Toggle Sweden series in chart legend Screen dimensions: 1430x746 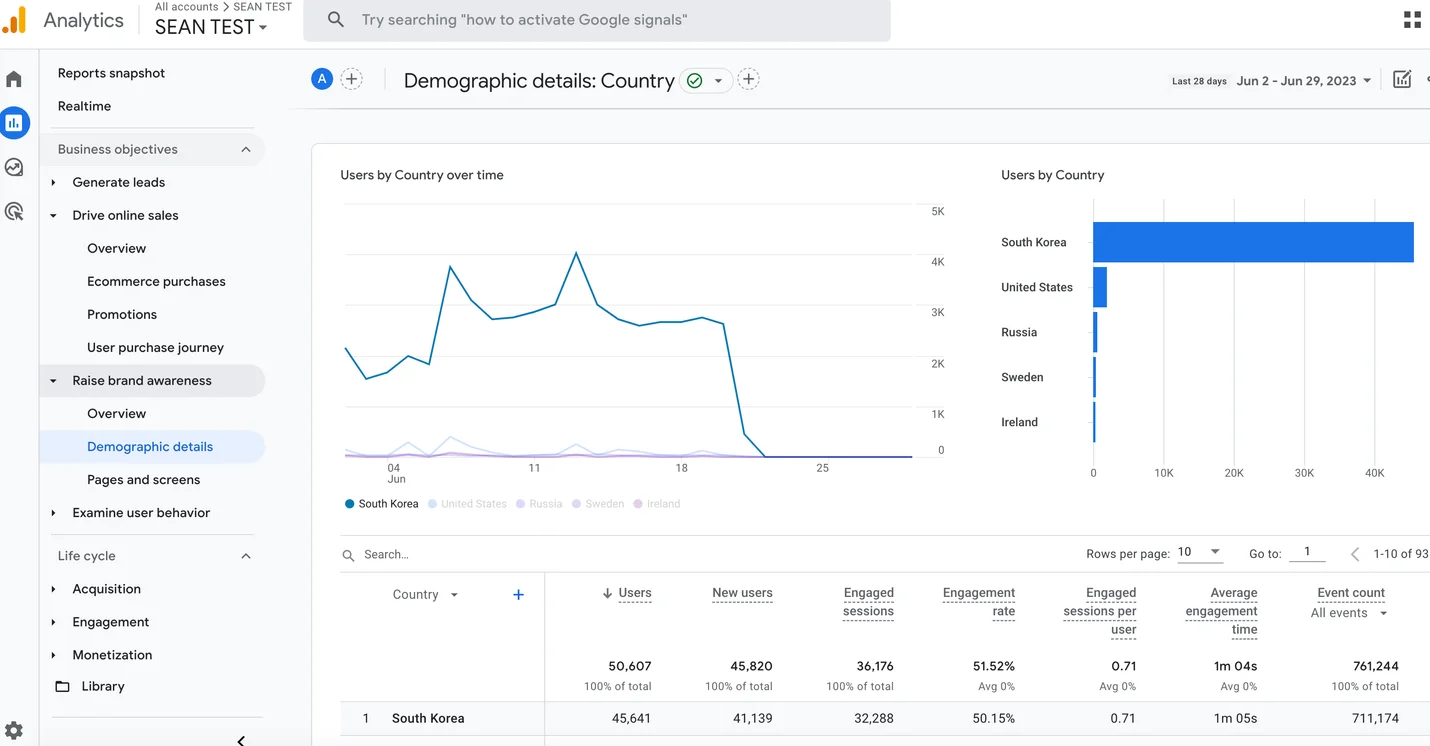[x=598, y=504]
